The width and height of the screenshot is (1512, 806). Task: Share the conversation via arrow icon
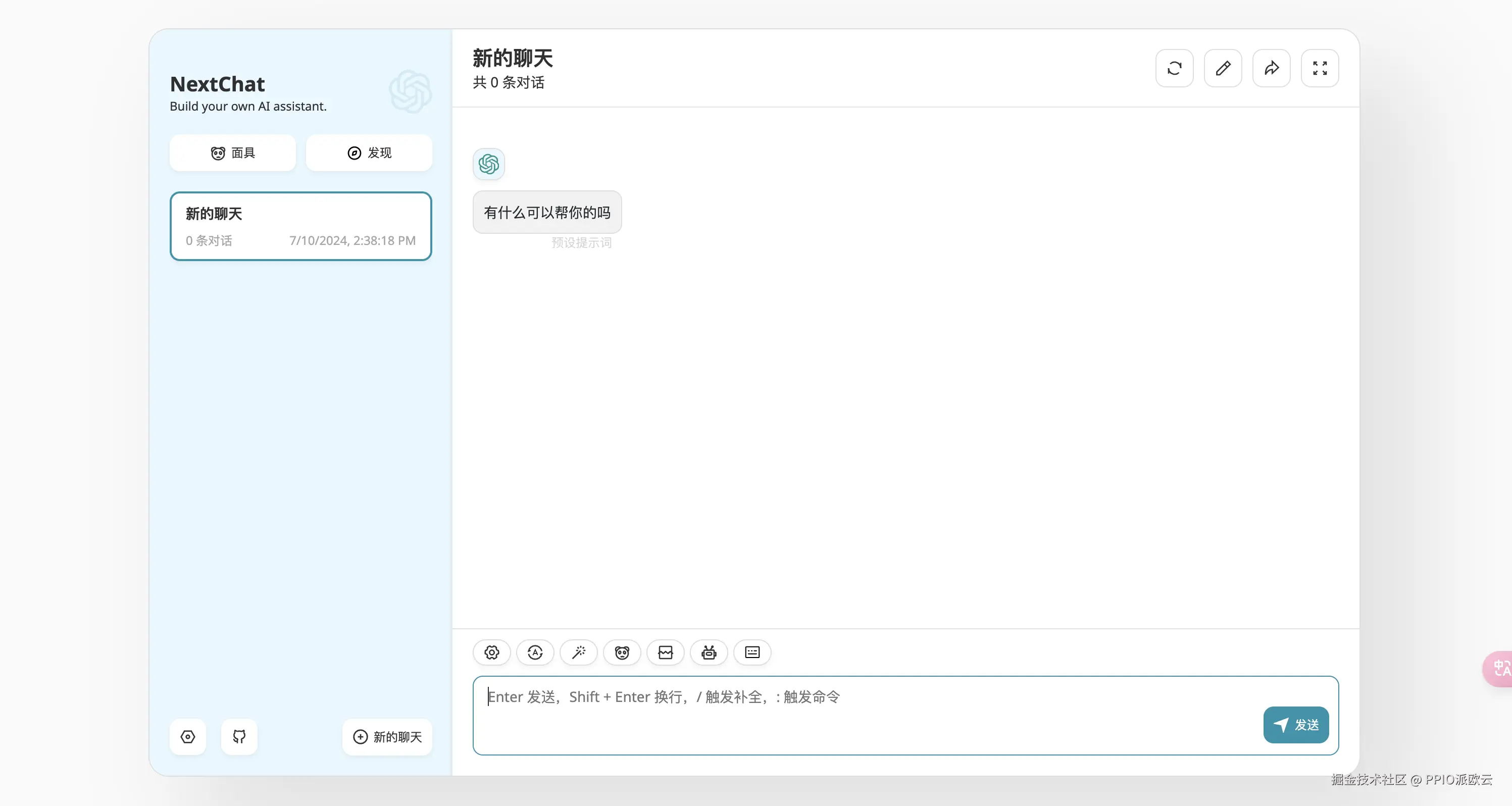[1271, 68]
